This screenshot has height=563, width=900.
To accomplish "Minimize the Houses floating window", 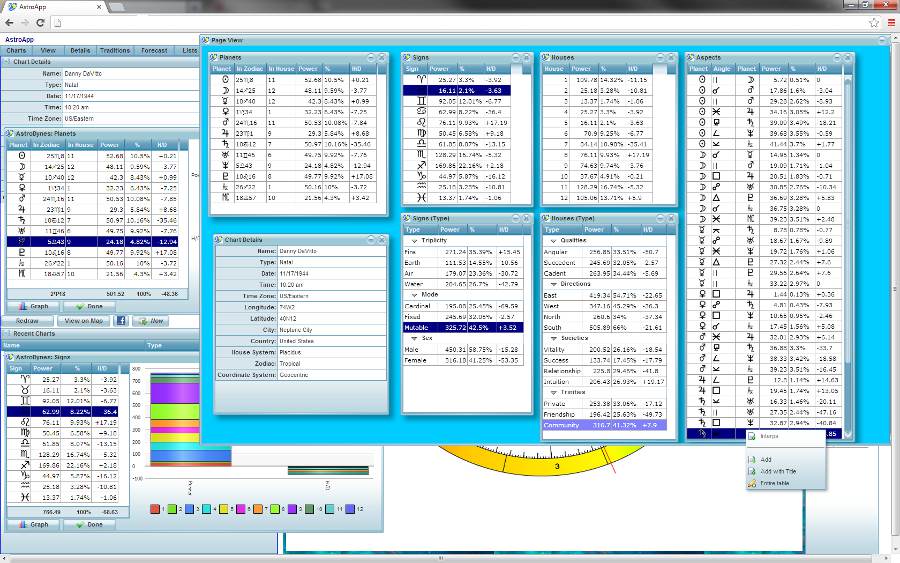I will pos(662,57).
